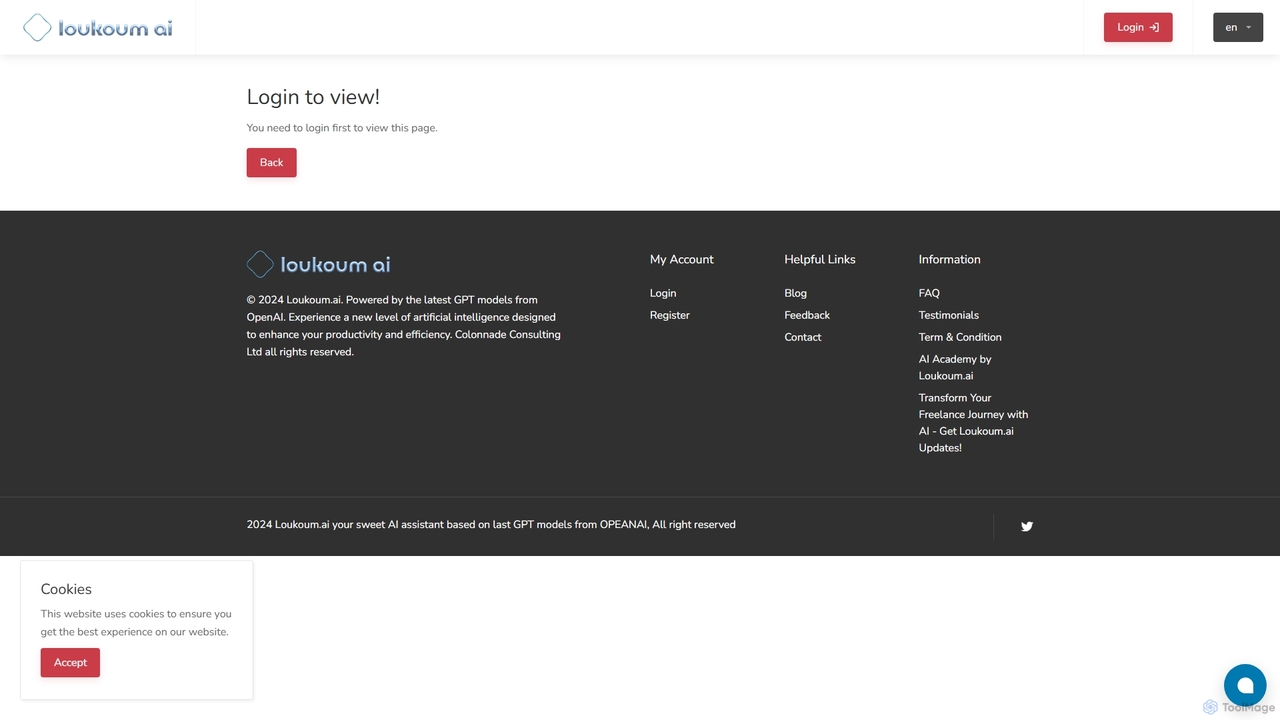Open the Login link under My Account
The height and width of the screenshot is (720, 1280).
[x=663, y=293]
